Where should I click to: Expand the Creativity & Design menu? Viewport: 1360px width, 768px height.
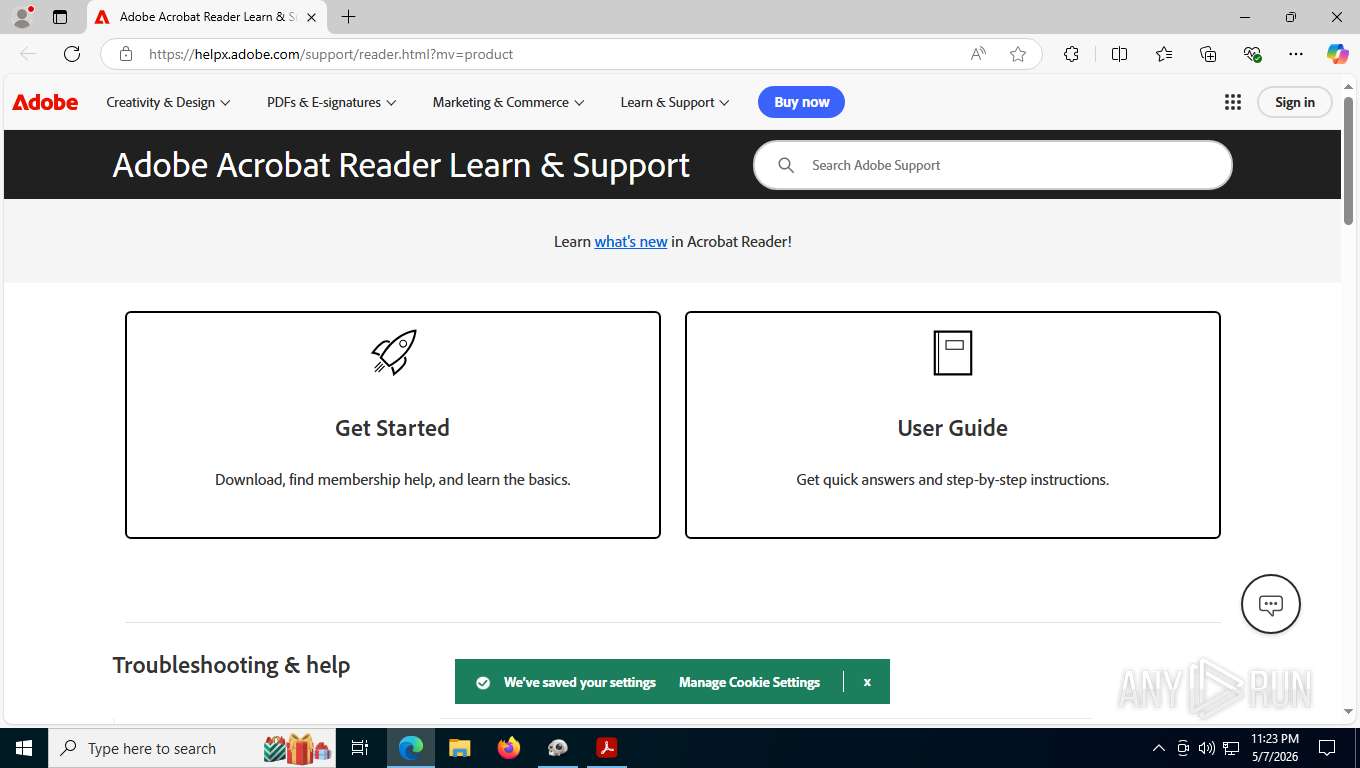[168, 102]
